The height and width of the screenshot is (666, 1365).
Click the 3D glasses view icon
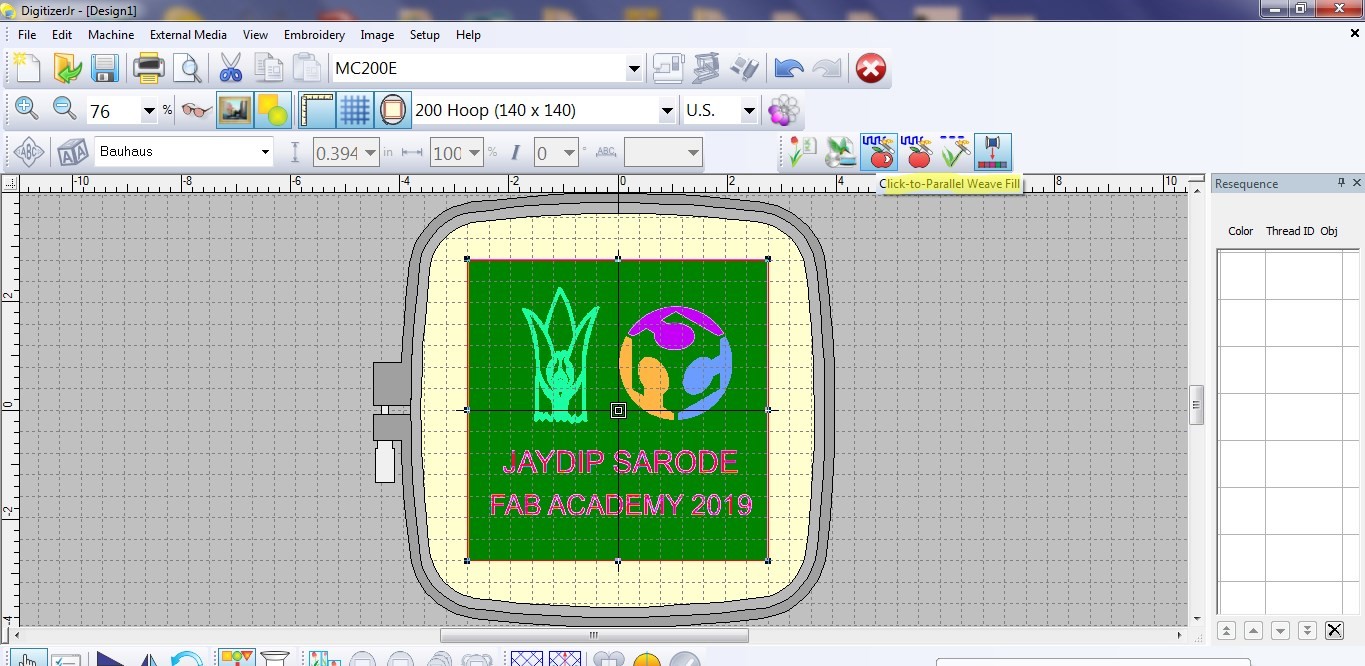(197, 110)
